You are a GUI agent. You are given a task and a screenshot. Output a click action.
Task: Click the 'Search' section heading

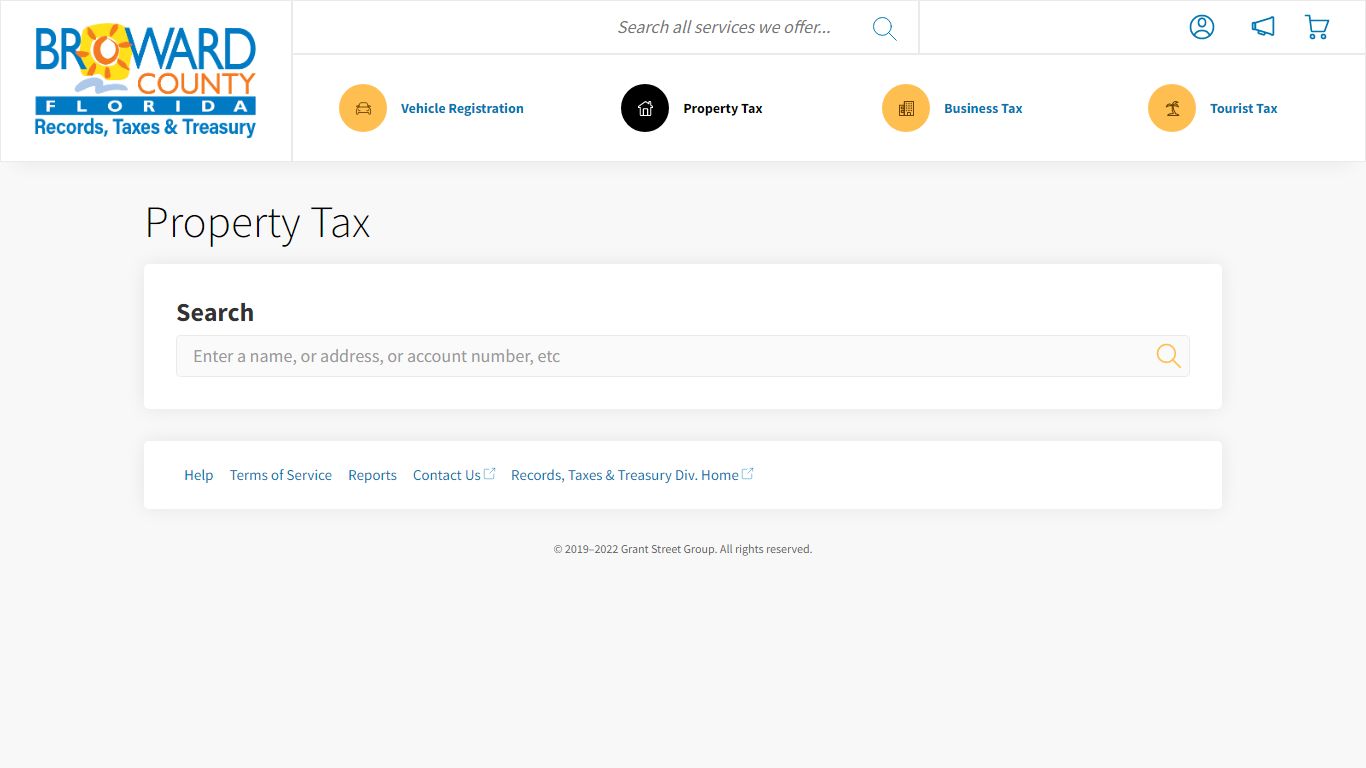click(215, 313)
